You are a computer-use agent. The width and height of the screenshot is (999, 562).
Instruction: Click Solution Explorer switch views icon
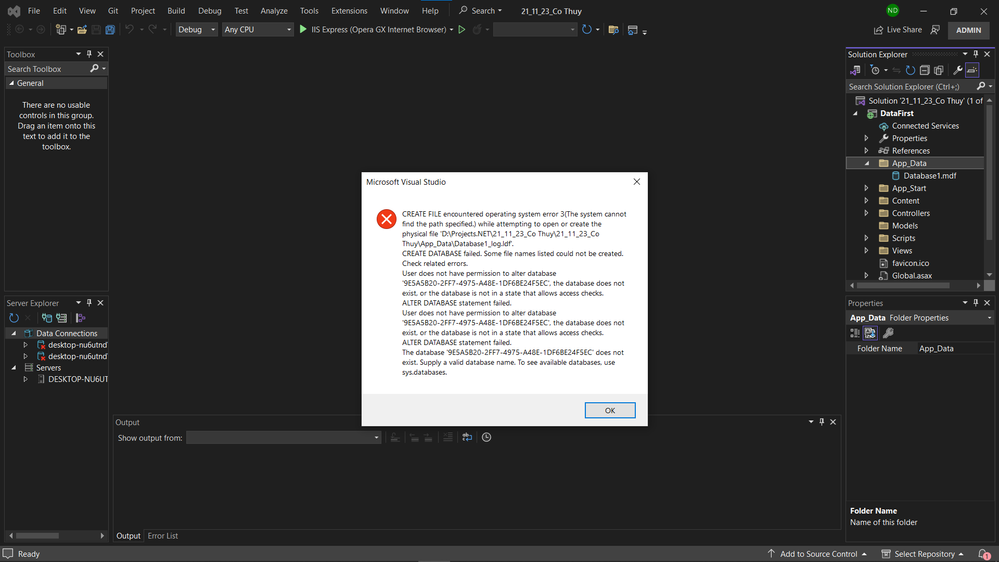click(855, 70)
